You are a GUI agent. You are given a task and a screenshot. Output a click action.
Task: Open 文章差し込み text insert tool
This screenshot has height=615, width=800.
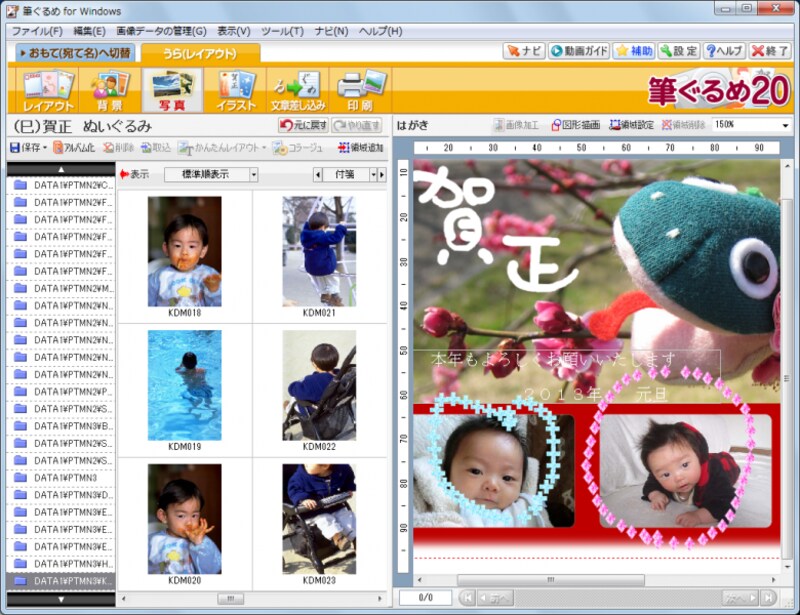pos(297,90)
